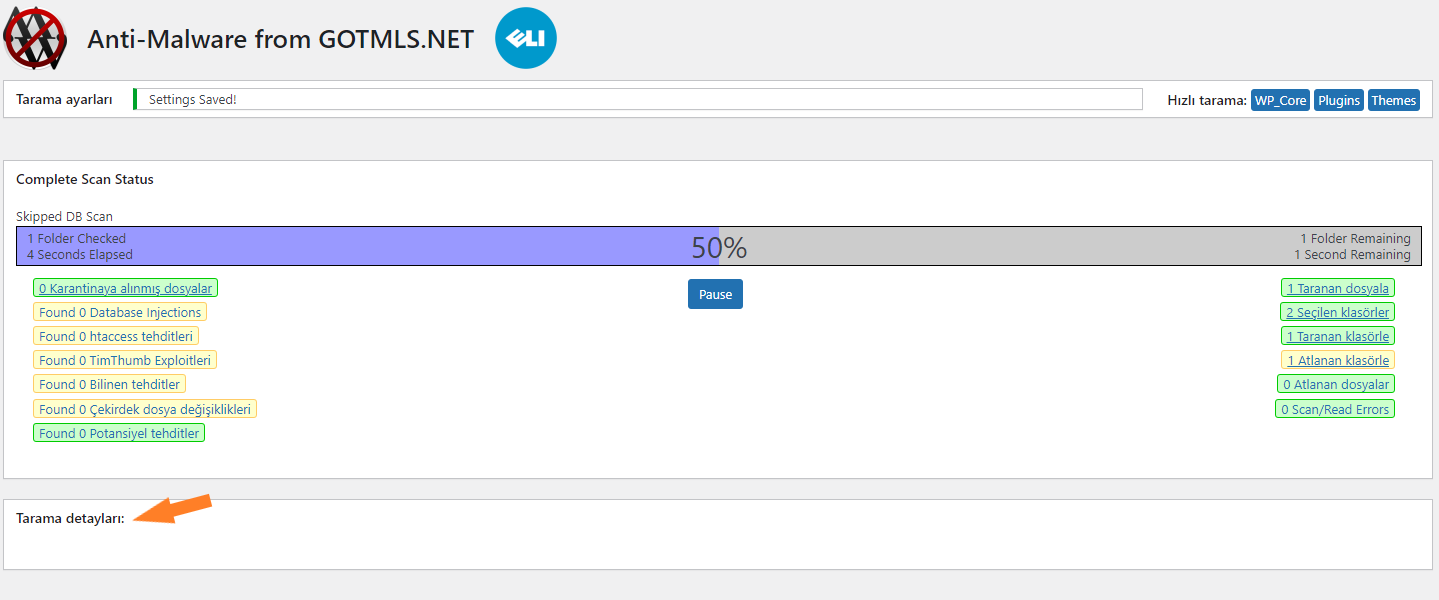Open Found 0 Potansiyel tehditler

click(x=119, y=433)
